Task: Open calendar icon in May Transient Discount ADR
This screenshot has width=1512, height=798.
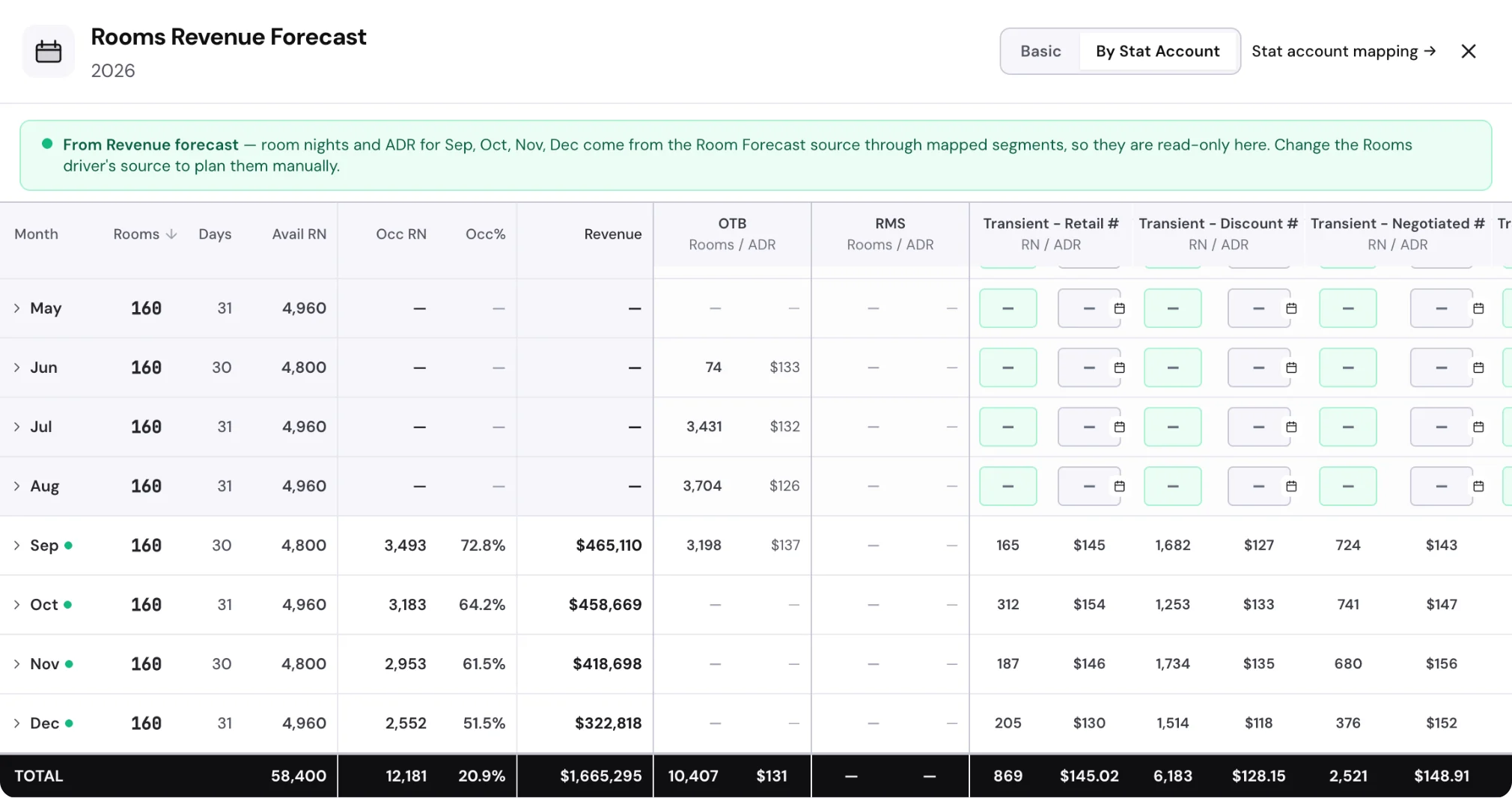Action: click(x=1291, y=308)
